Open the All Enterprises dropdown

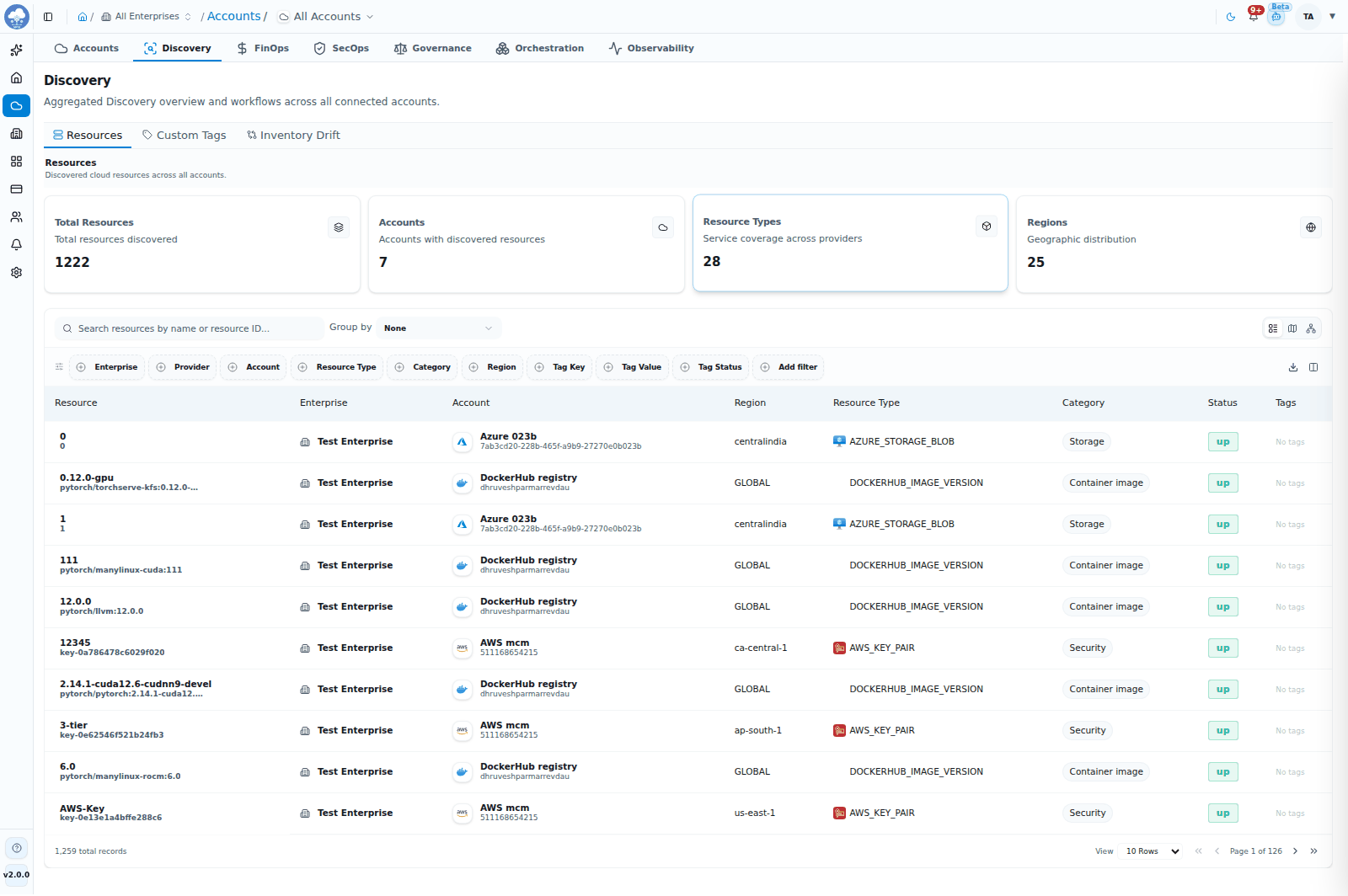pos(147,17)
